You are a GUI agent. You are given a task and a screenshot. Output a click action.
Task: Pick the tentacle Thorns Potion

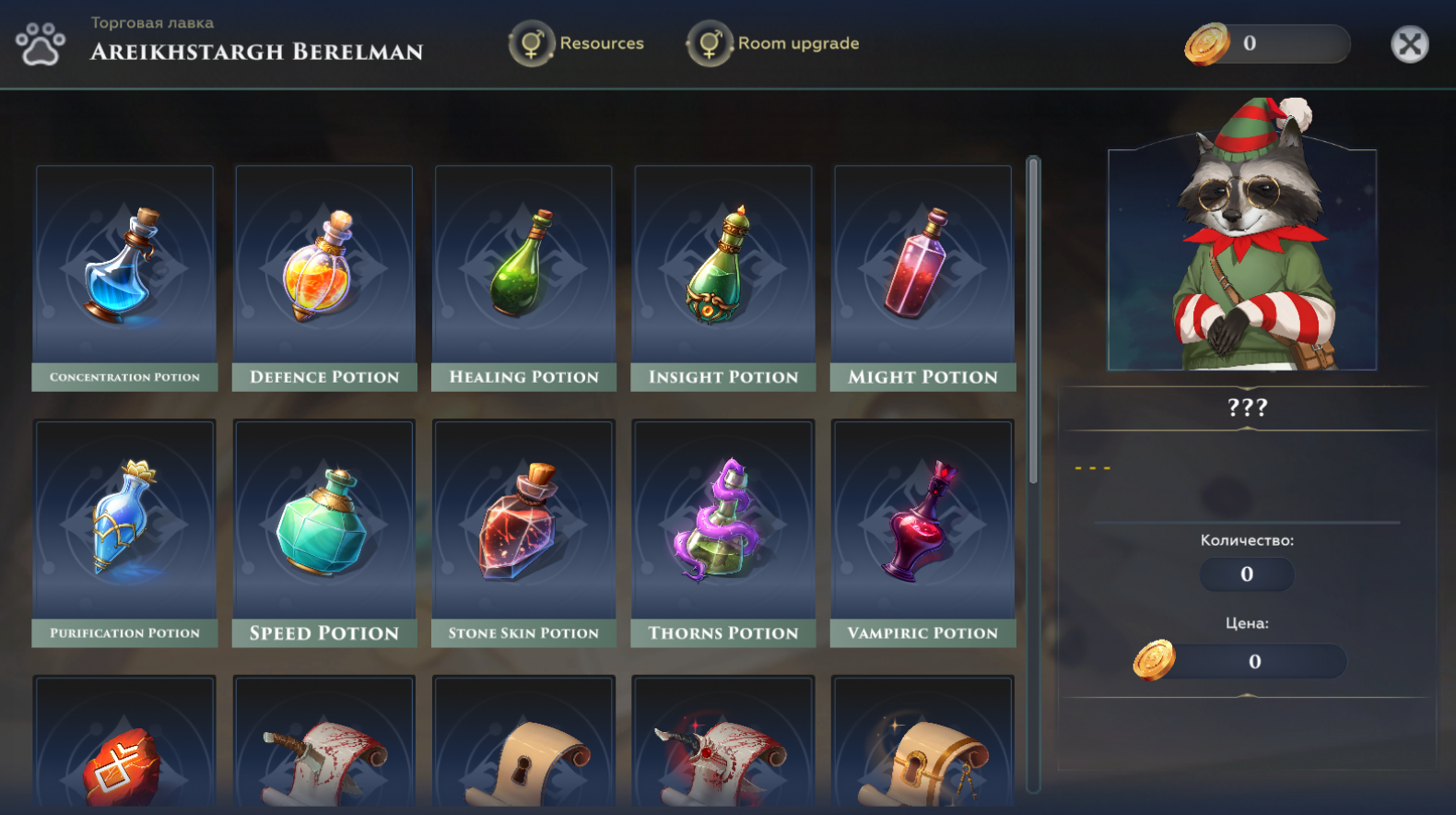click(x=723, y=533)
